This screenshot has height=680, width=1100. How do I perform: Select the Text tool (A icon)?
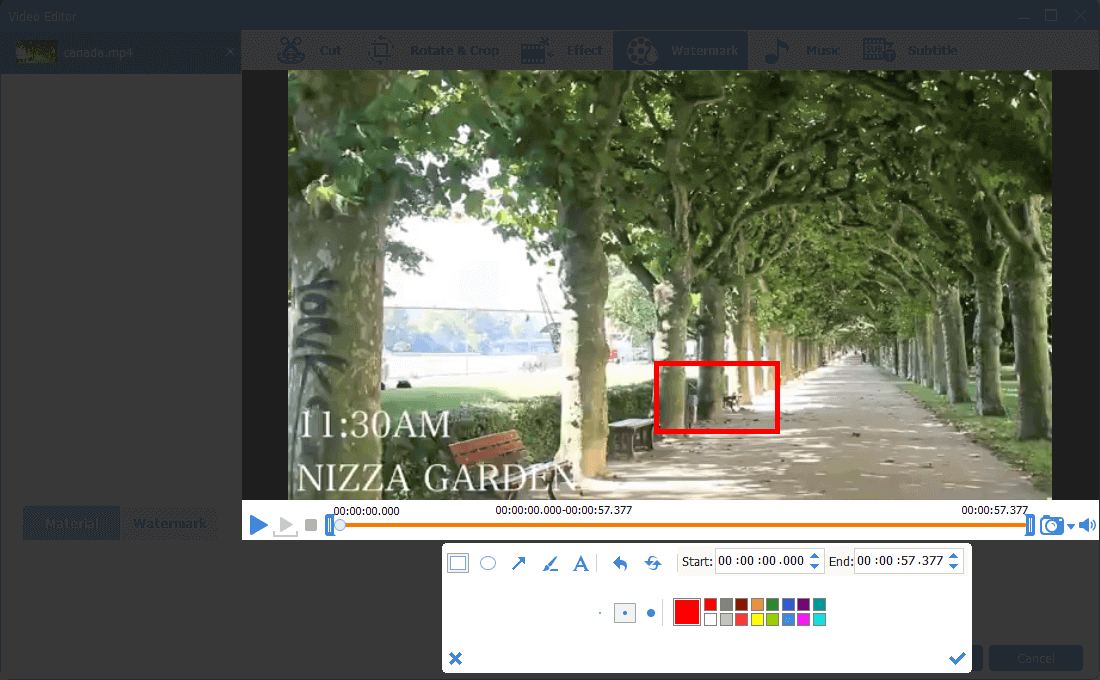click(x=581, y=563)
